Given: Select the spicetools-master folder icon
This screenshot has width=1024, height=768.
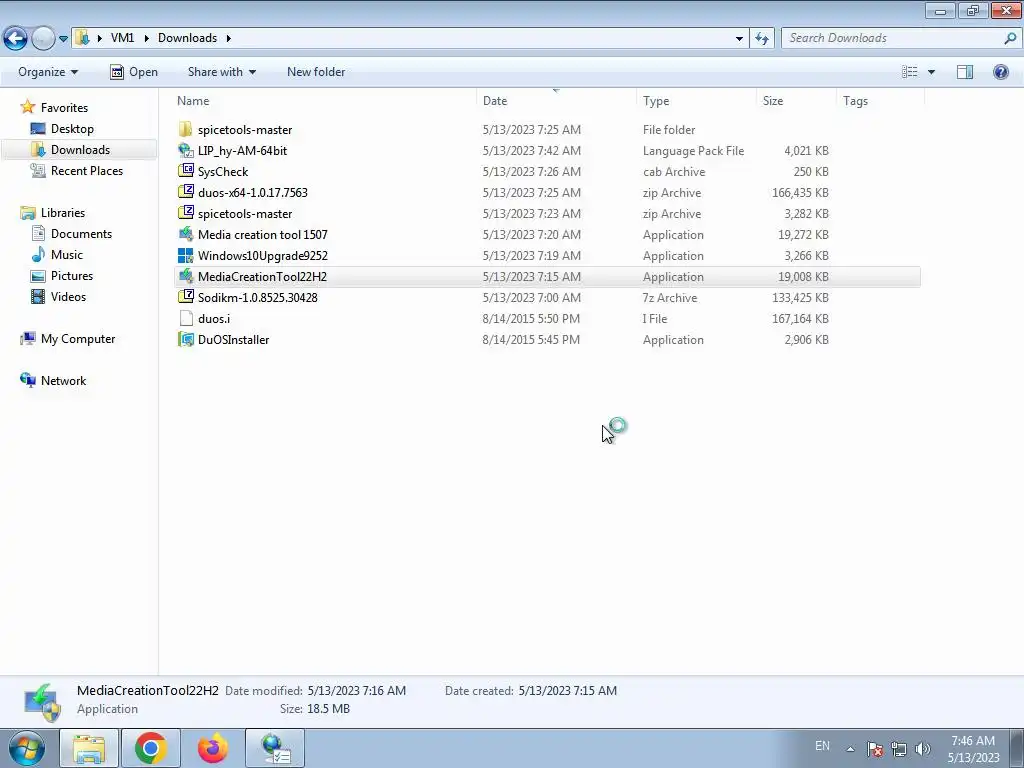Looking at the screenshot, I should pyautogui.click(x=185, y=129).
